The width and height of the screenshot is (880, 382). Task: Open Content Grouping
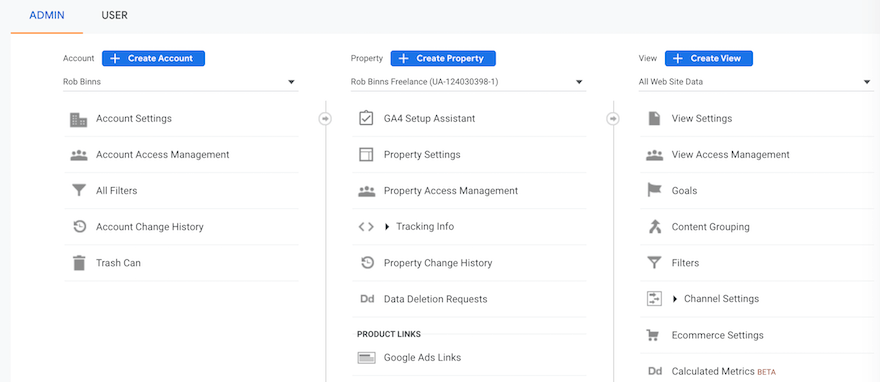711,227
